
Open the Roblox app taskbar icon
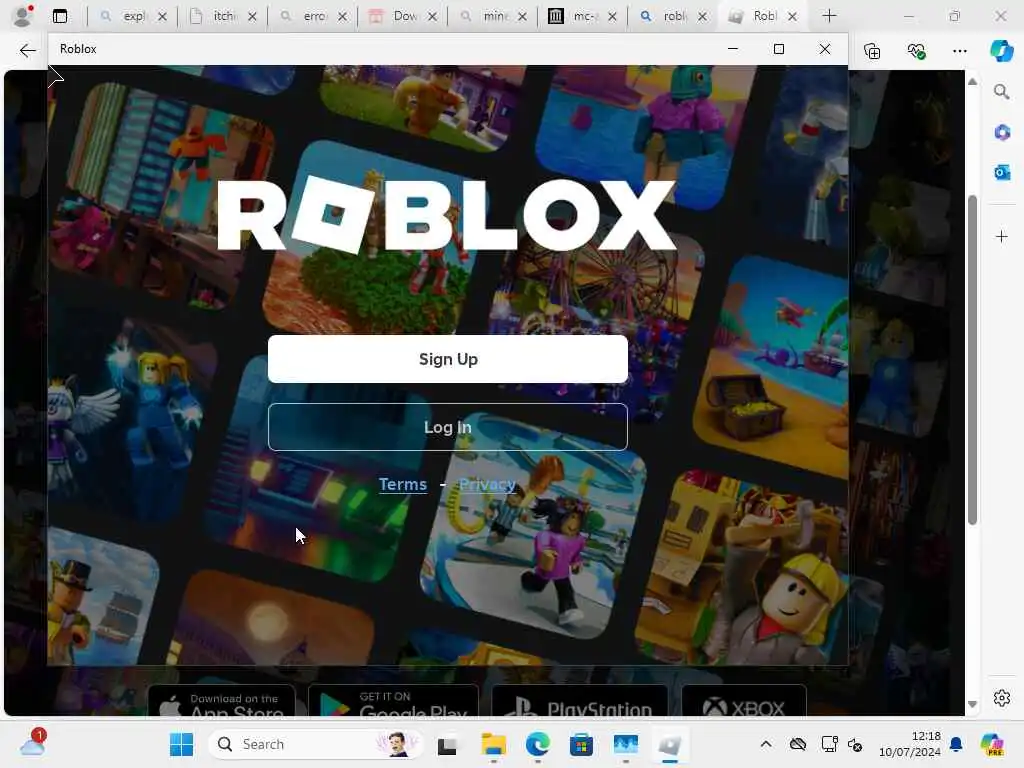click(670, 745)
